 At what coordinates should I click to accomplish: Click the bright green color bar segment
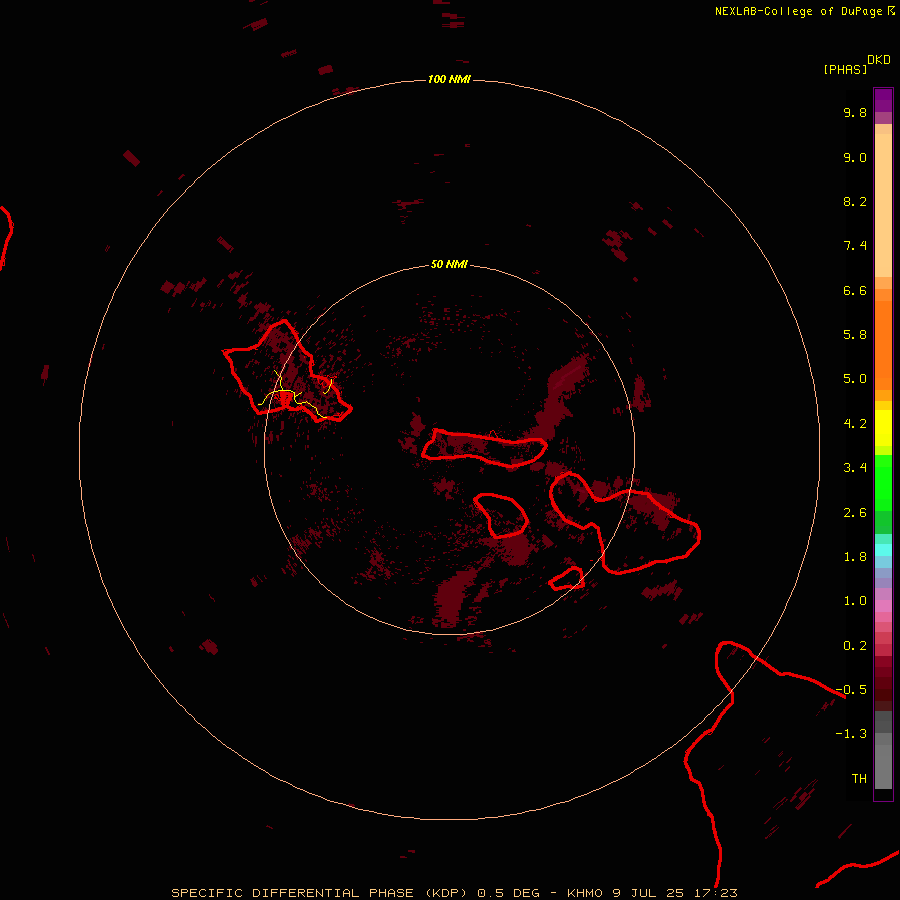(x=883, y=483)
